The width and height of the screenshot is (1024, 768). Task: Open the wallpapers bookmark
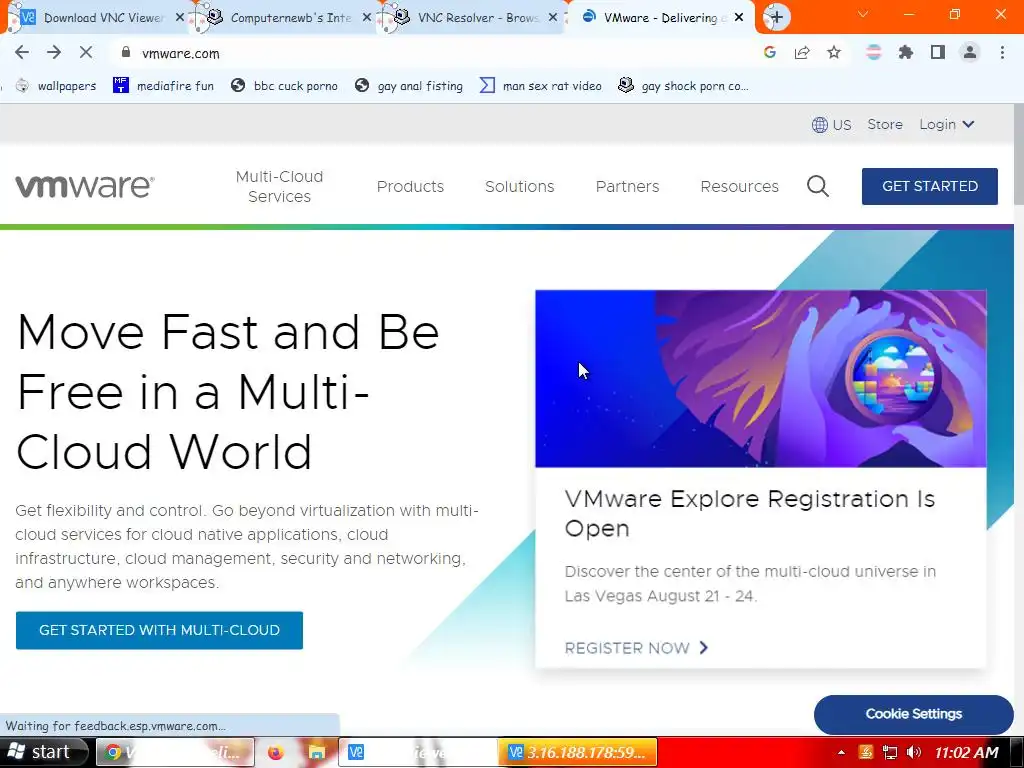coord(56,86)
